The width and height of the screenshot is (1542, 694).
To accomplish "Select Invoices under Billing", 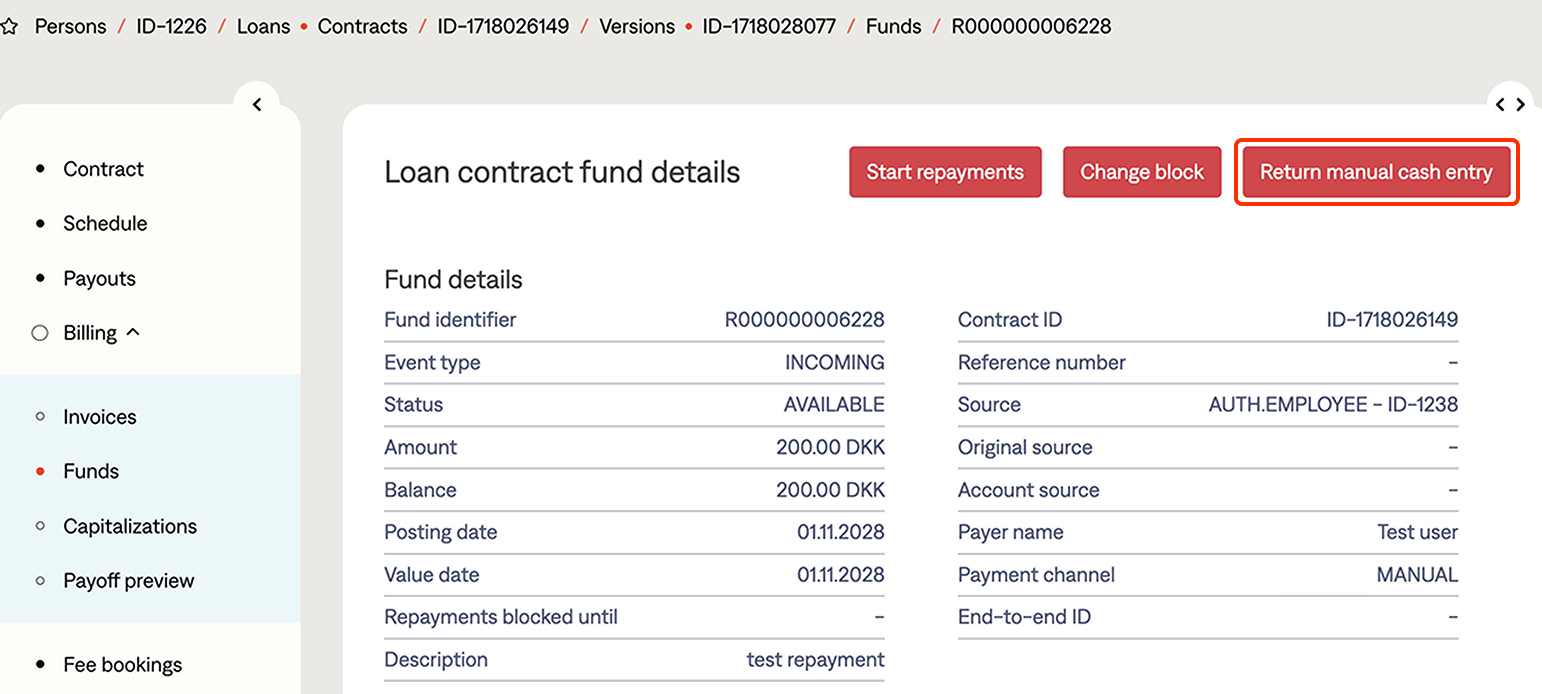I will pos(99,417).
